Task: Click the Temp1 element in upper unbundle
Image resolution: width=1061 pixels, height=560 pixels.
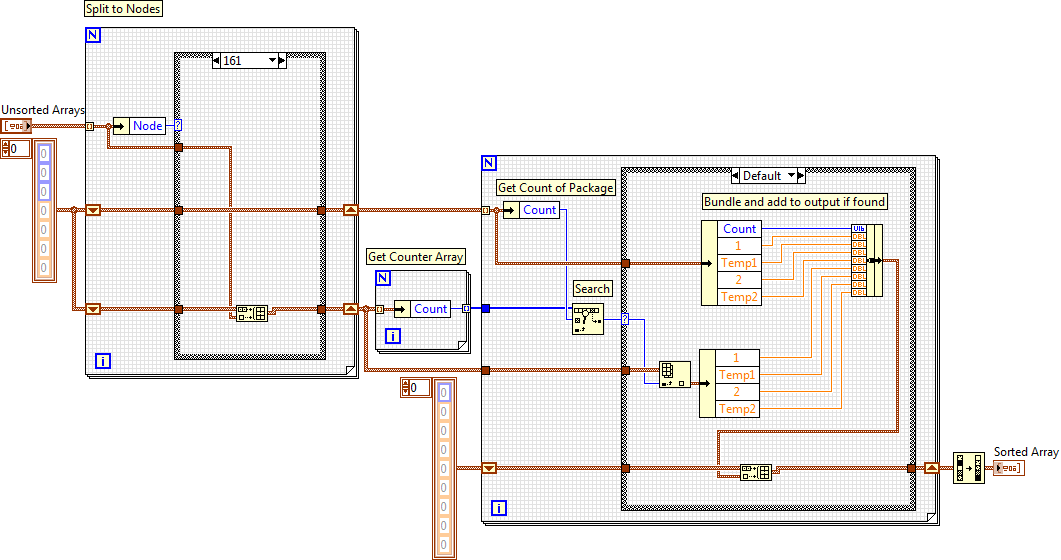Action: pos(739,263)
